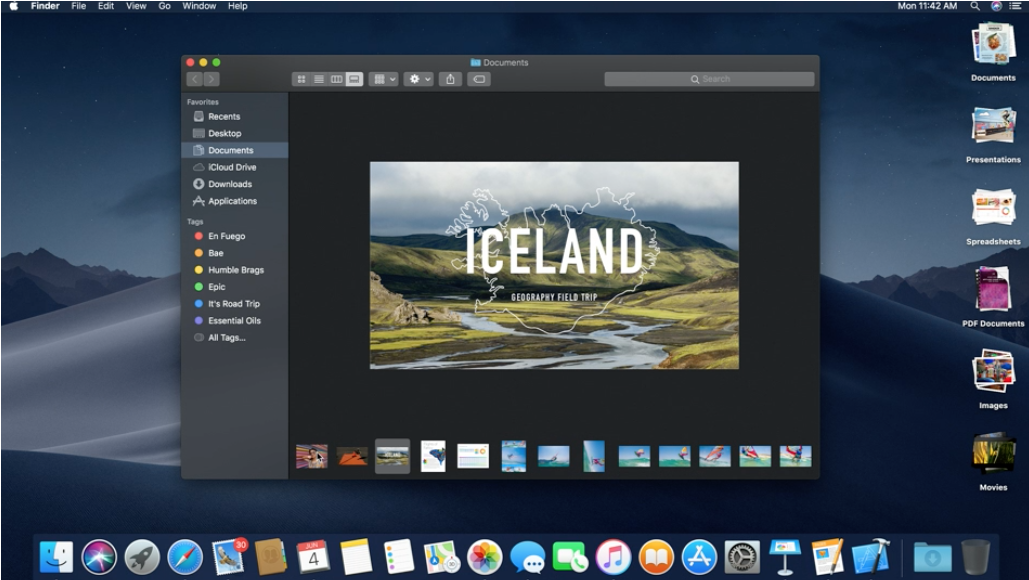
Task: Click the menu bar clock
Action: pos(927,6)
